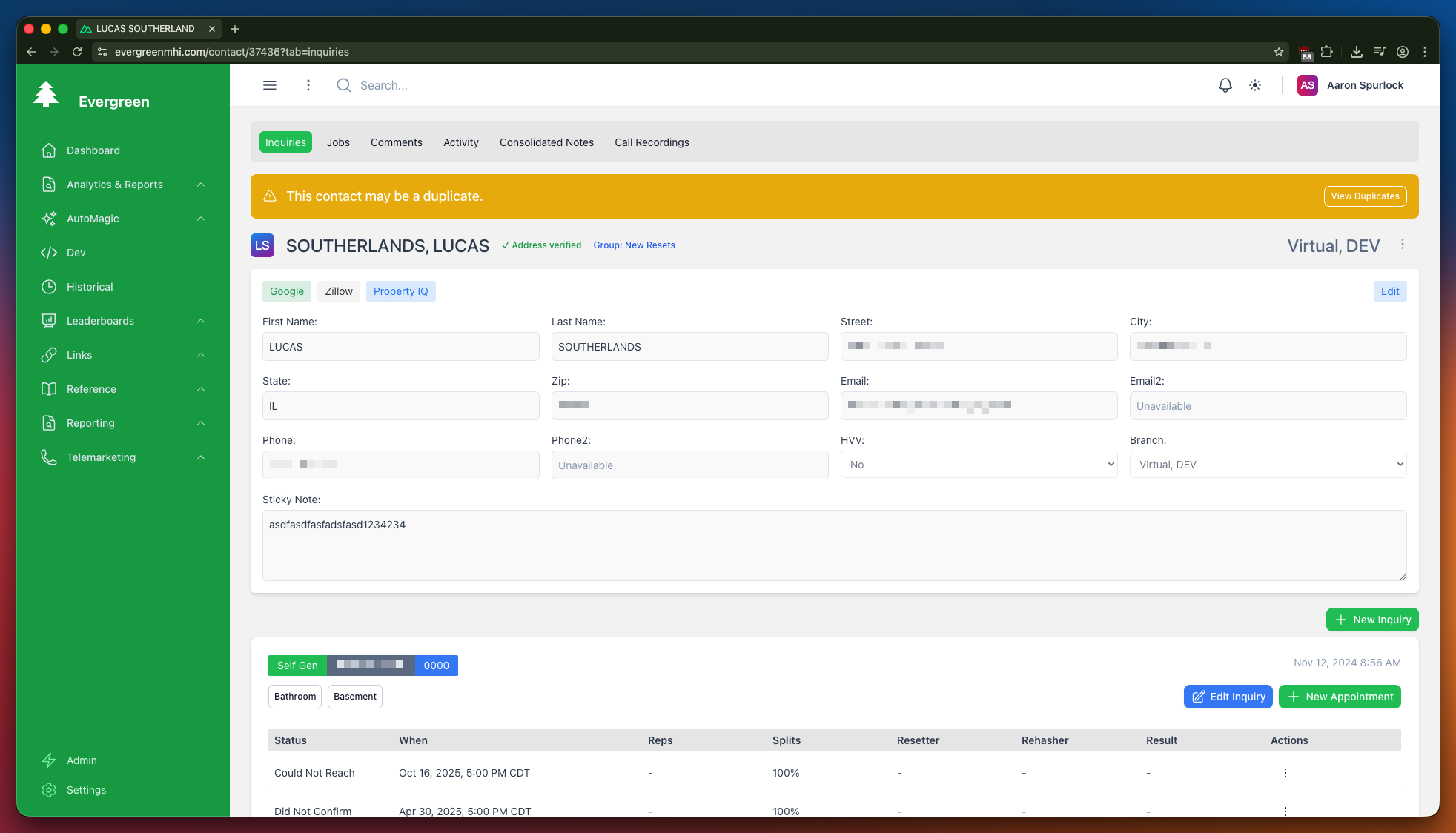Expand the Branch dropdown showing Virtual, DEV
Screen dimensions: 1456x833
(x=1267, y=464)
